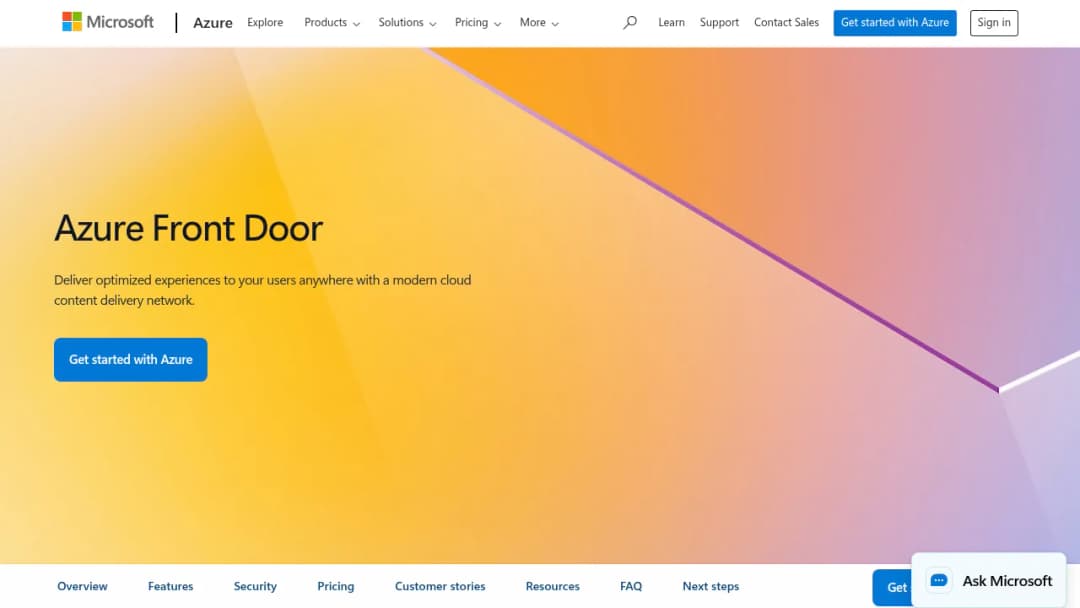Jump to the Overview section tab
The image size is (1080, 608).
tap(82, 586)
